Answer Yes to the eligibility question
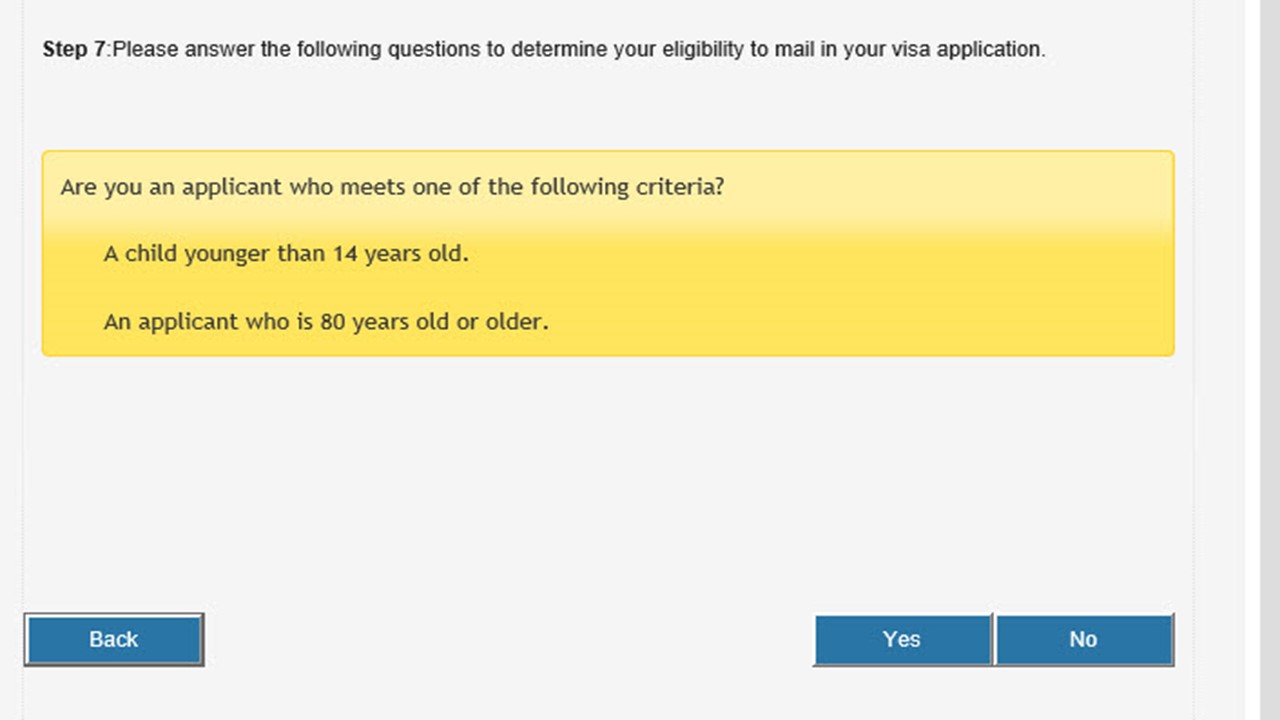This screenshot has width=1280, height=720. click(x=902, y=640)
